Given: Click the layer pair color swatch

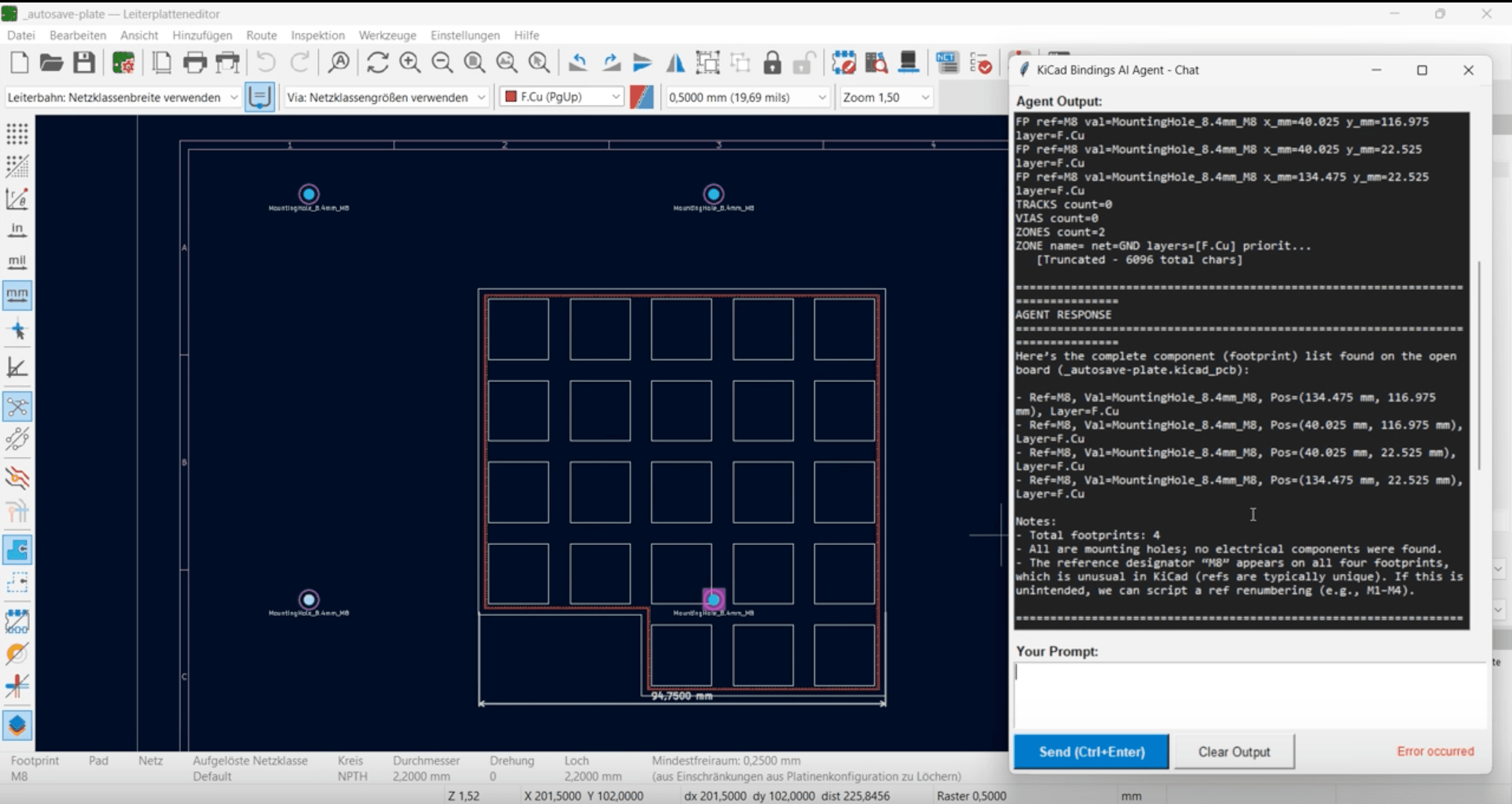Looking at the screenshot, I should [641, 97].
